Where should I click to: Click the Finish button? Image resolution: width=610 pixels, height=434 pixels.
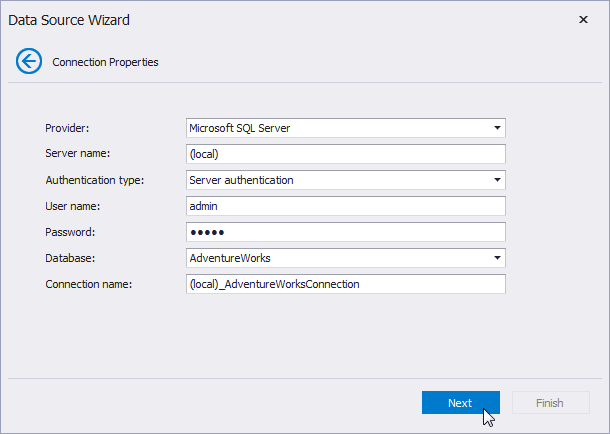coord(549,403)
